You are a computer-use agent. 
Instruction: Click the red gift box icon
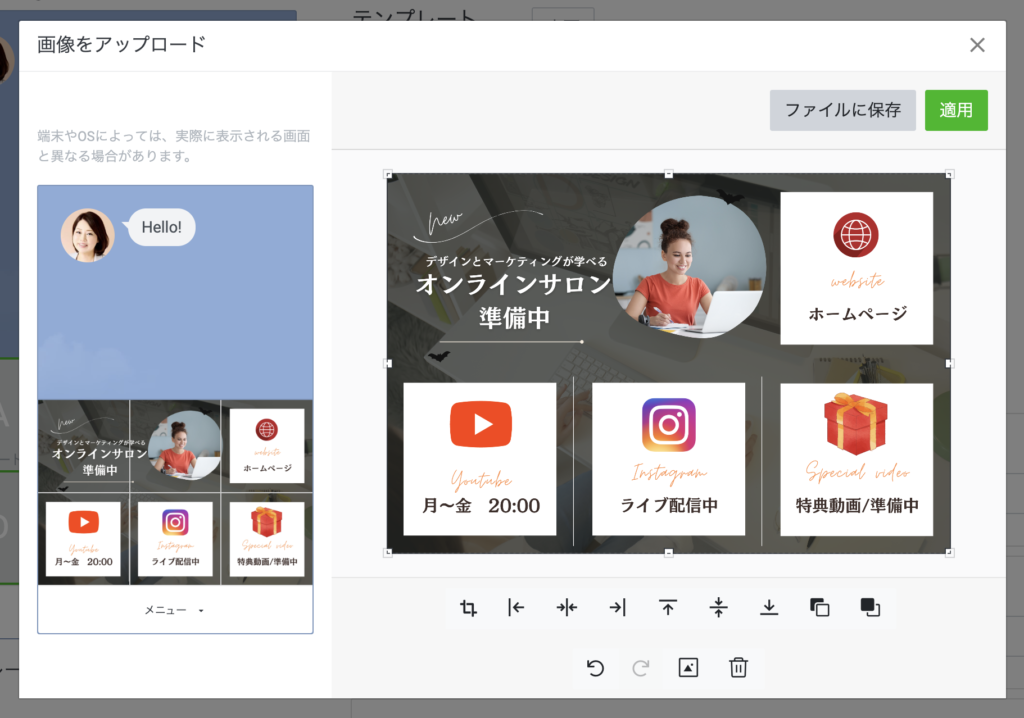[856, 423]
